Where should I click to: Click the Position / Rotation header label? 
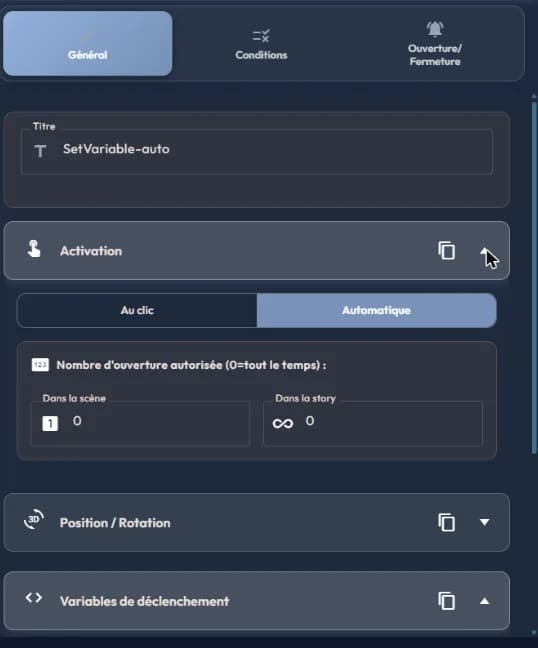point(115,523)
